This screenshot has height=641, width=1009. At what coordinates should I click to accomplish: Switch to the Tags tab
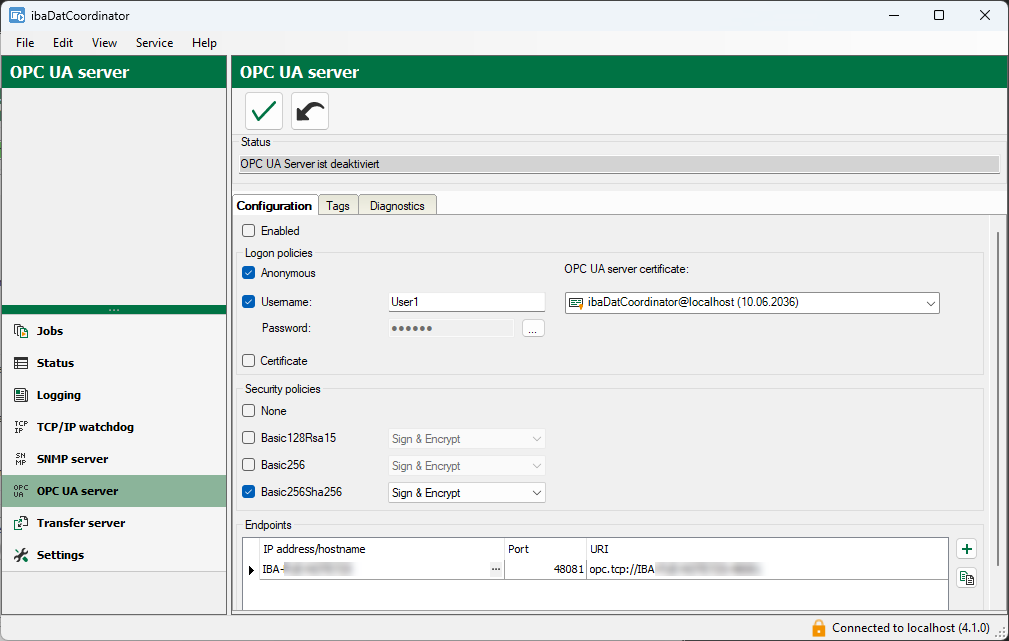(338, 206)
